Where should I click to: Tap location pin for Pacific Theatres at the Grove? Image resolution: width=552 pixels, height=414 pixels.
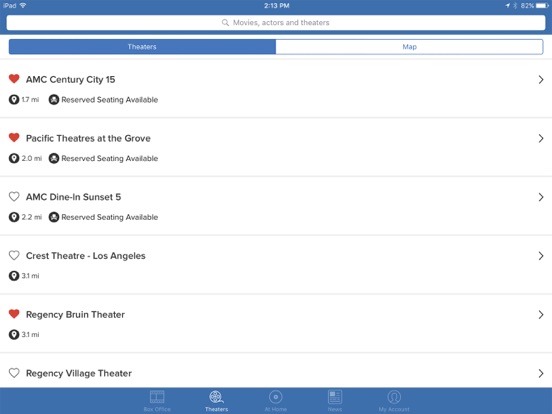(14, 158)
